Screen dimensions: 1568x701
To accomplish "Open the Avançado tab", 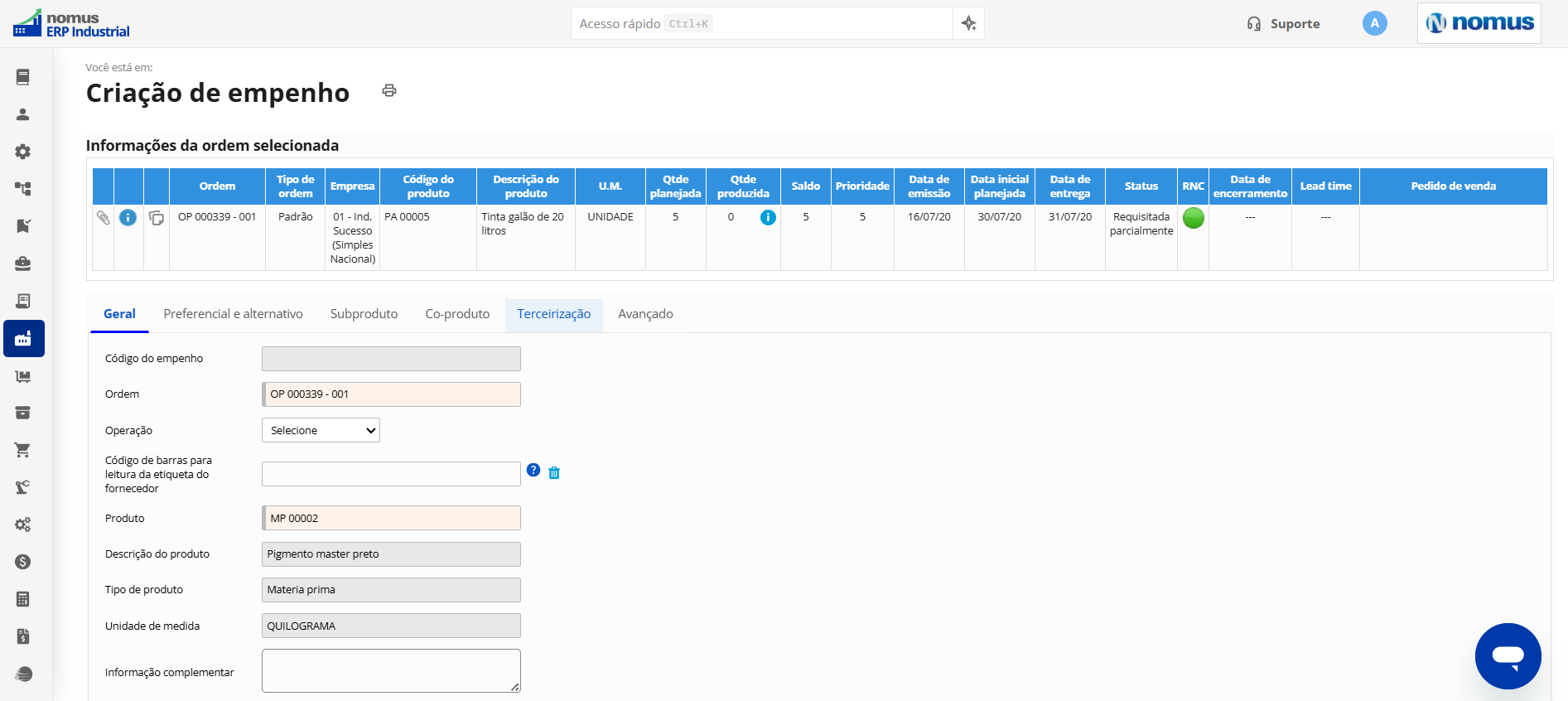I will [x=645, y=314].
